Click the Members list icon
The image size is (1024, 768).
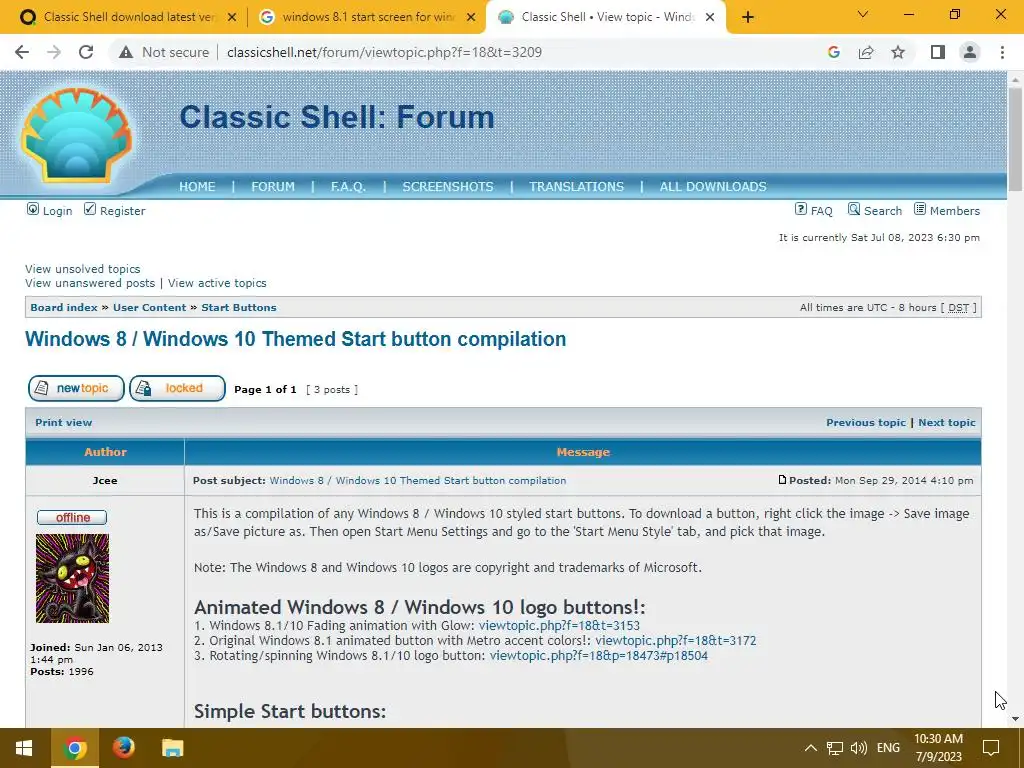920,209
